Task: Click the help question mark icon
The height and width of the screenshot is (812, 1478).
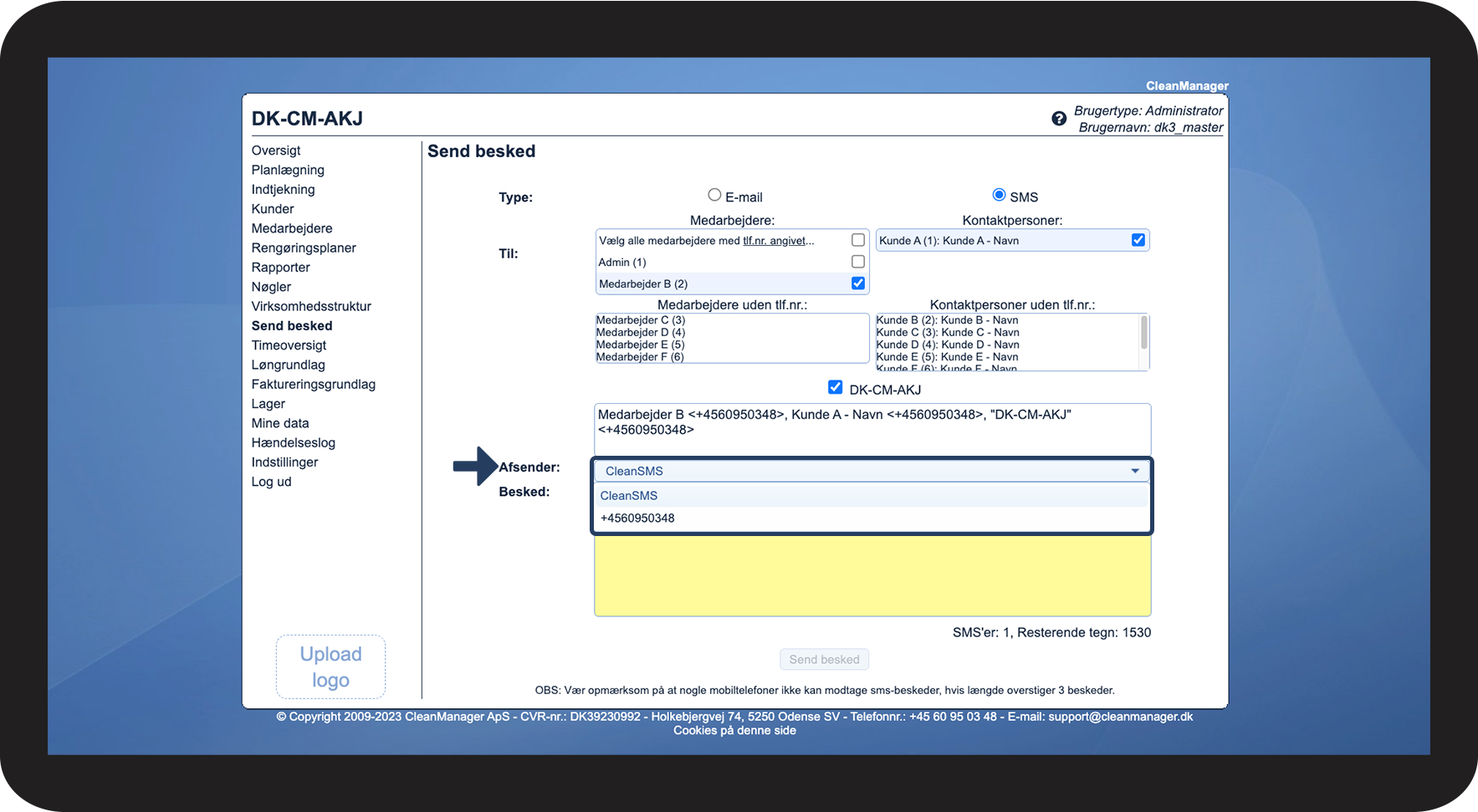Action: click(x=1059, y=119)
